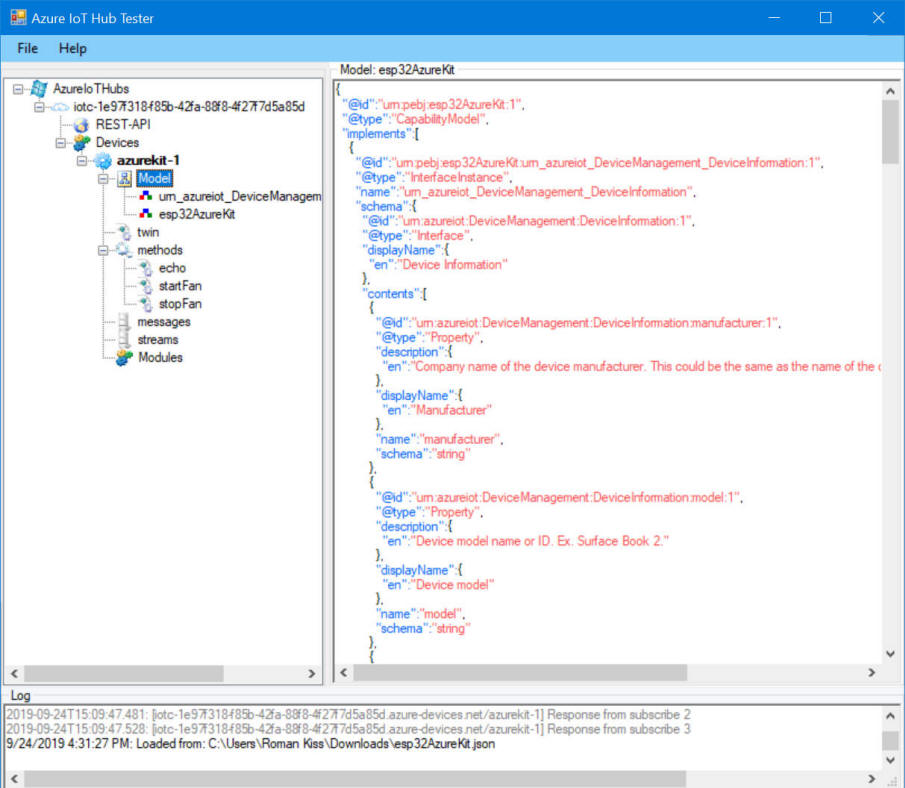The image size is (905, 788).
Task: Click the "Model: esp32AzureKit" panel heading
Action: click(x=397, y=70)
